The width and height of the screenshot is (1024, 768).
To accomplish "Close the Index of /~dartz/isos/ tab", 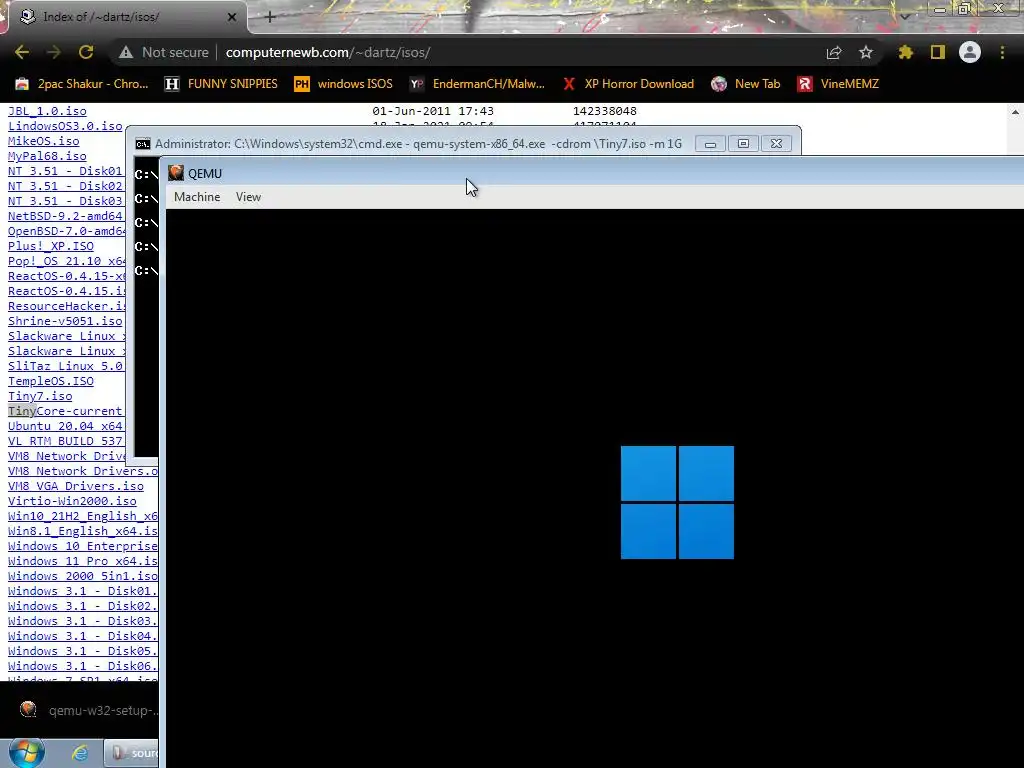I will click(232, 17).
